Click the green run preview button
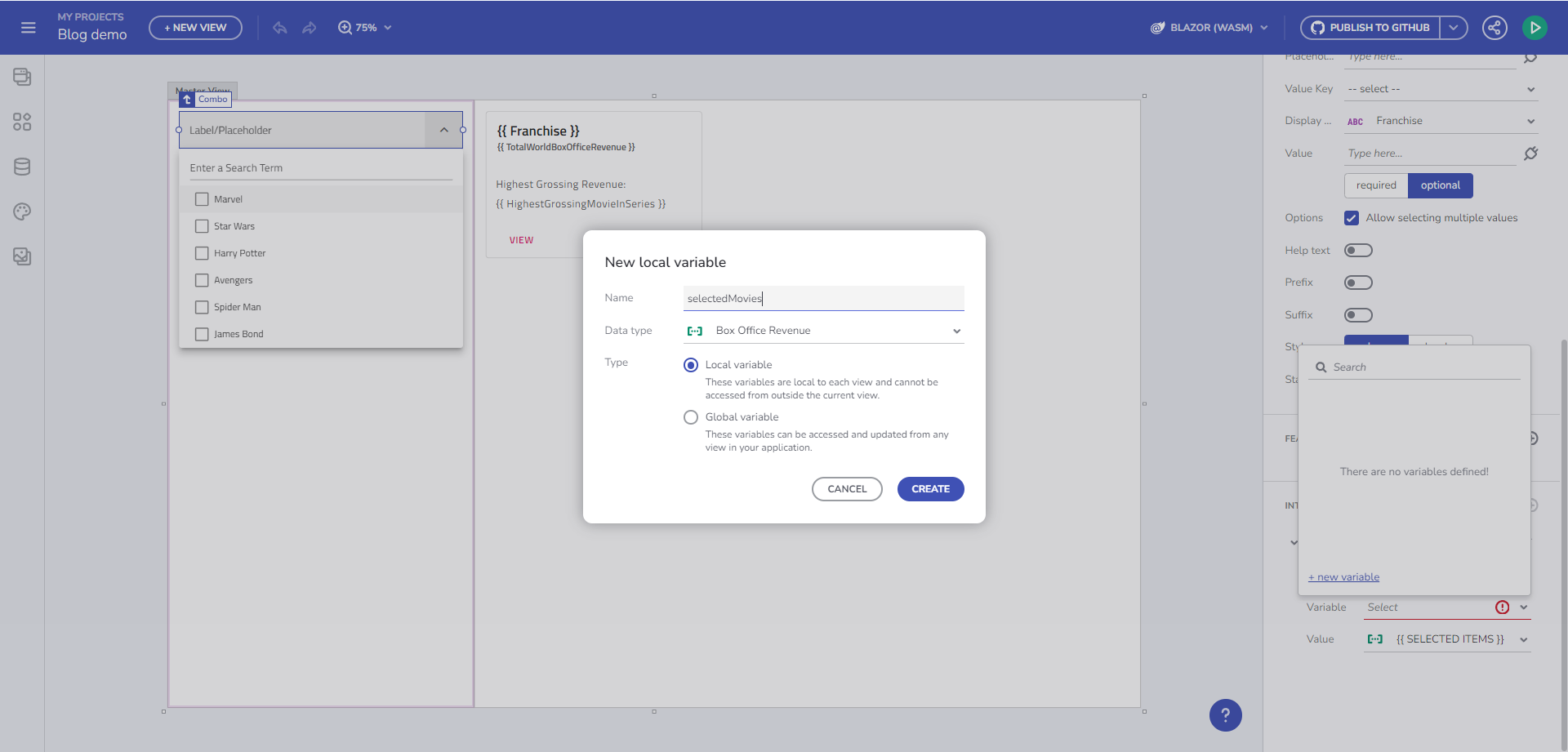Screen dimensions: 1568x752 [1535, 28]
